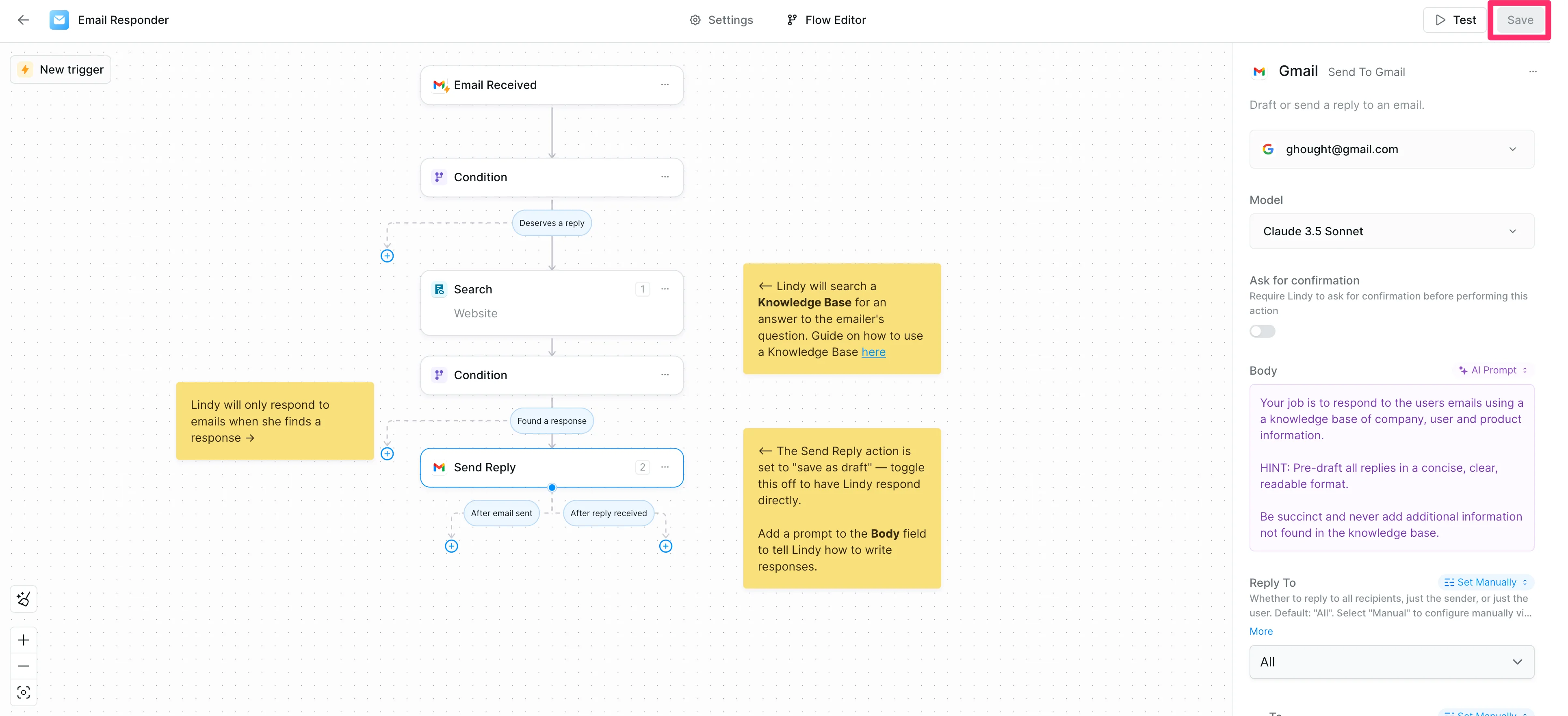
Task: Zoom in the canvas with plus icon
Action: (x=24, y=640)
